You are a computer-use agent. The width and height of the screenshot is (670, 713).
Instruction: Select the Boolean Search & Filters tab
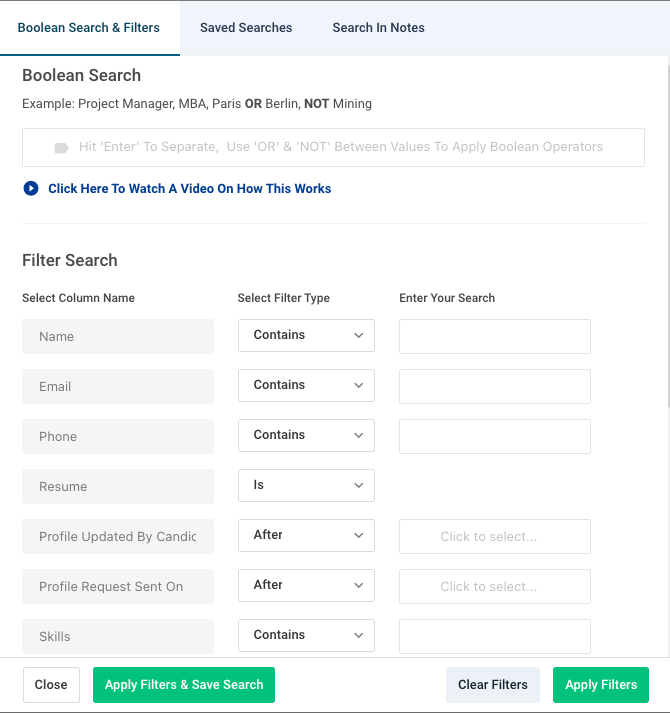(89, 28)
